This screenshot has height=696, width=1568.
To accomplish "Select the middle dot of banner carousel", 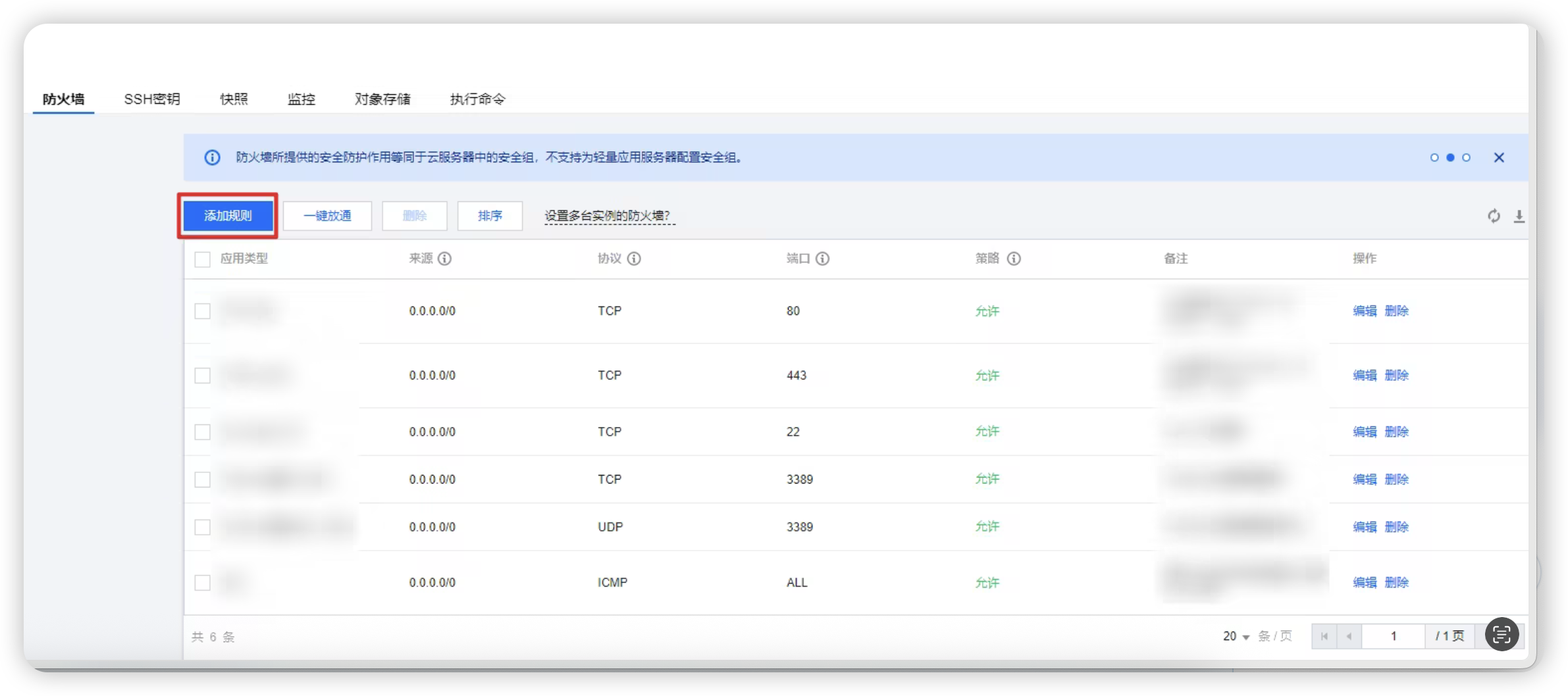I will coord(1450,157).
